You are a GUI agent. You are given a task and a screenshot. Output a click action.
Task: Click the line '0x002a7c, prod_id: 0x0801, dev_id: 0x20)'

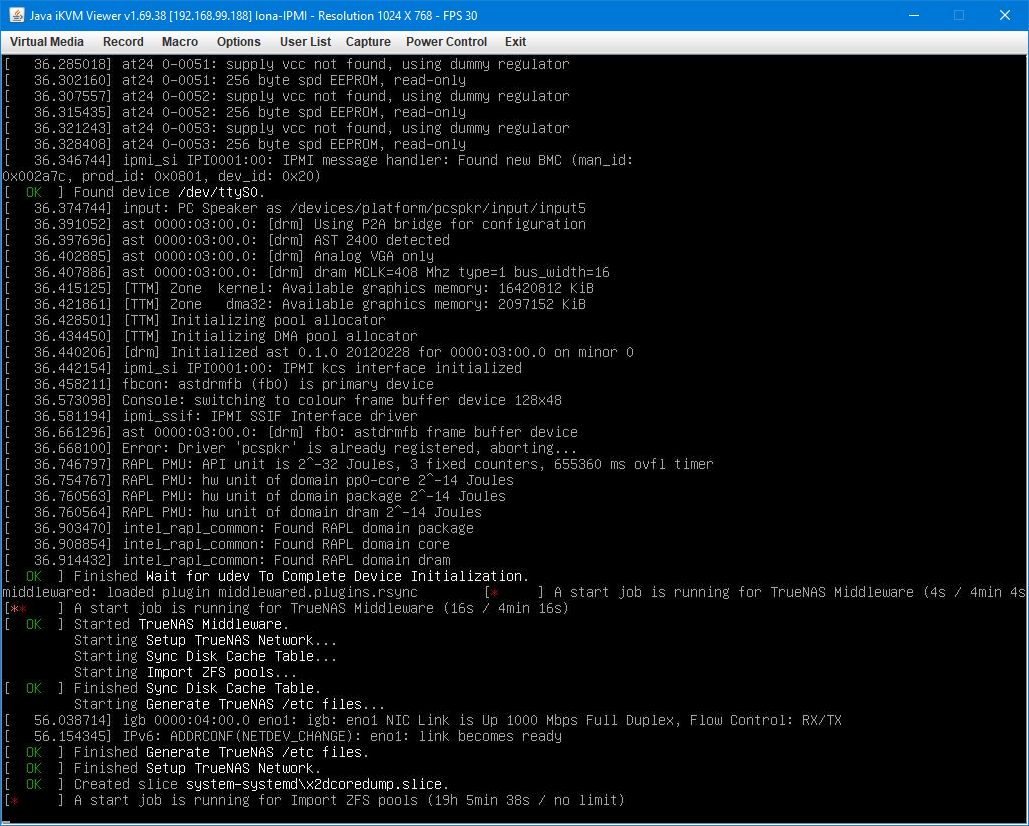[161, 176]
